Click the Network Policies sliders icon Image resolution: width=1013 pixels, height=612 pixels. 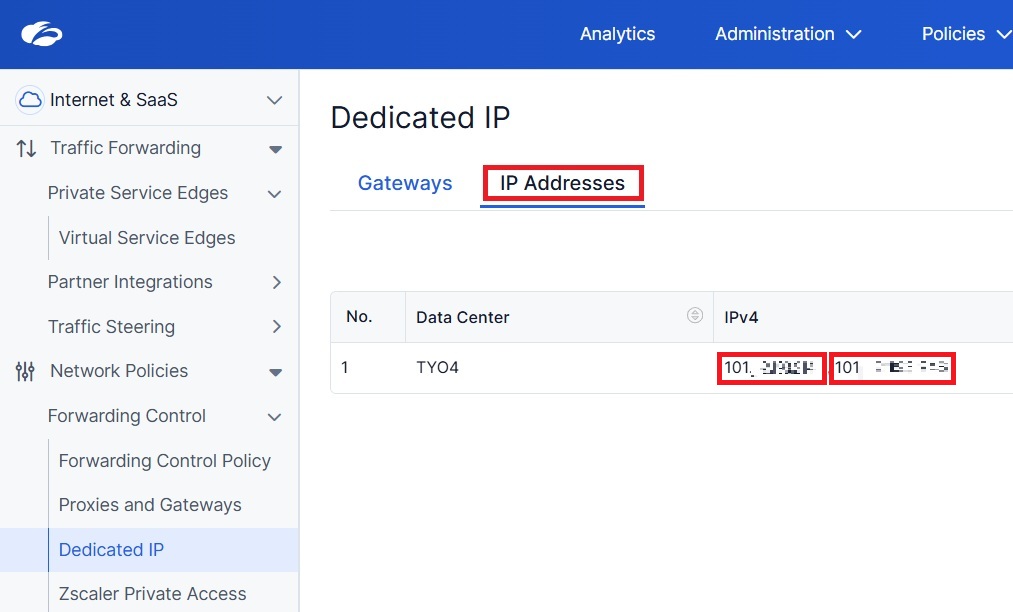click(26, 371)
